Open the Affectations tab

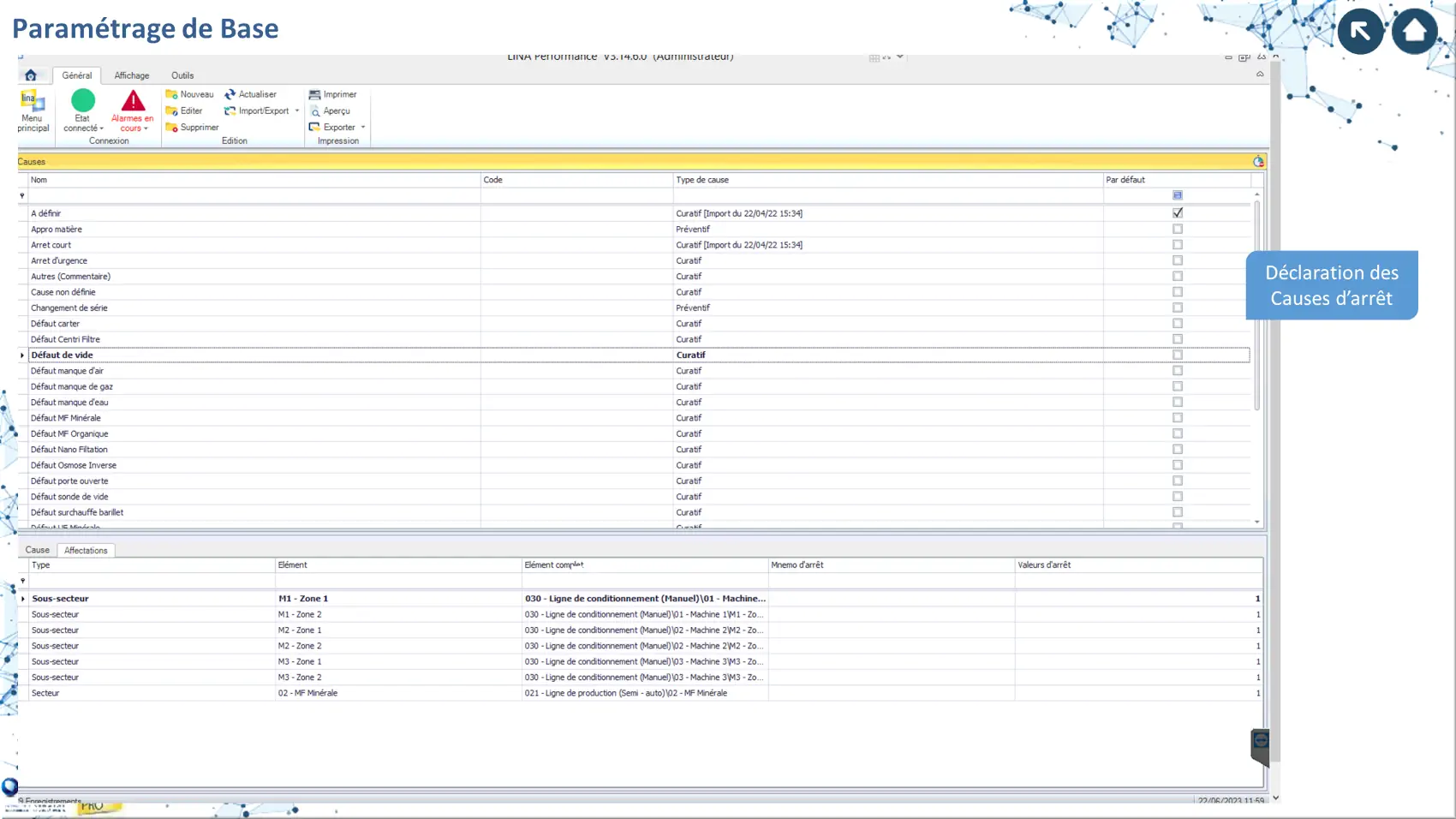86,550
